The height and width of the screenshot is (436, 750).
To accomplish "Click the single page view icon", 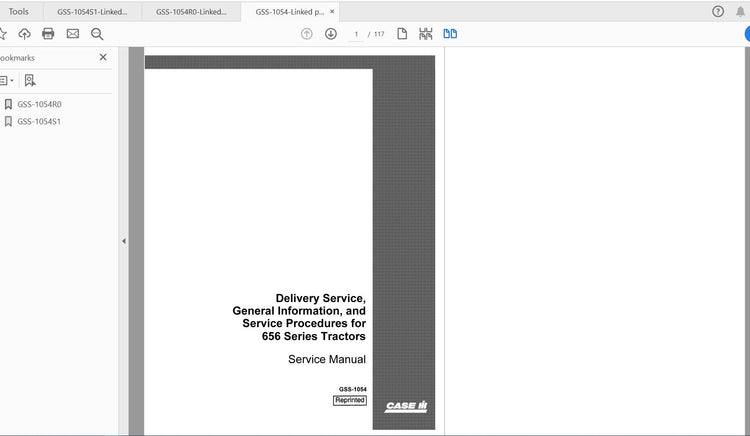I will (402, 33).
